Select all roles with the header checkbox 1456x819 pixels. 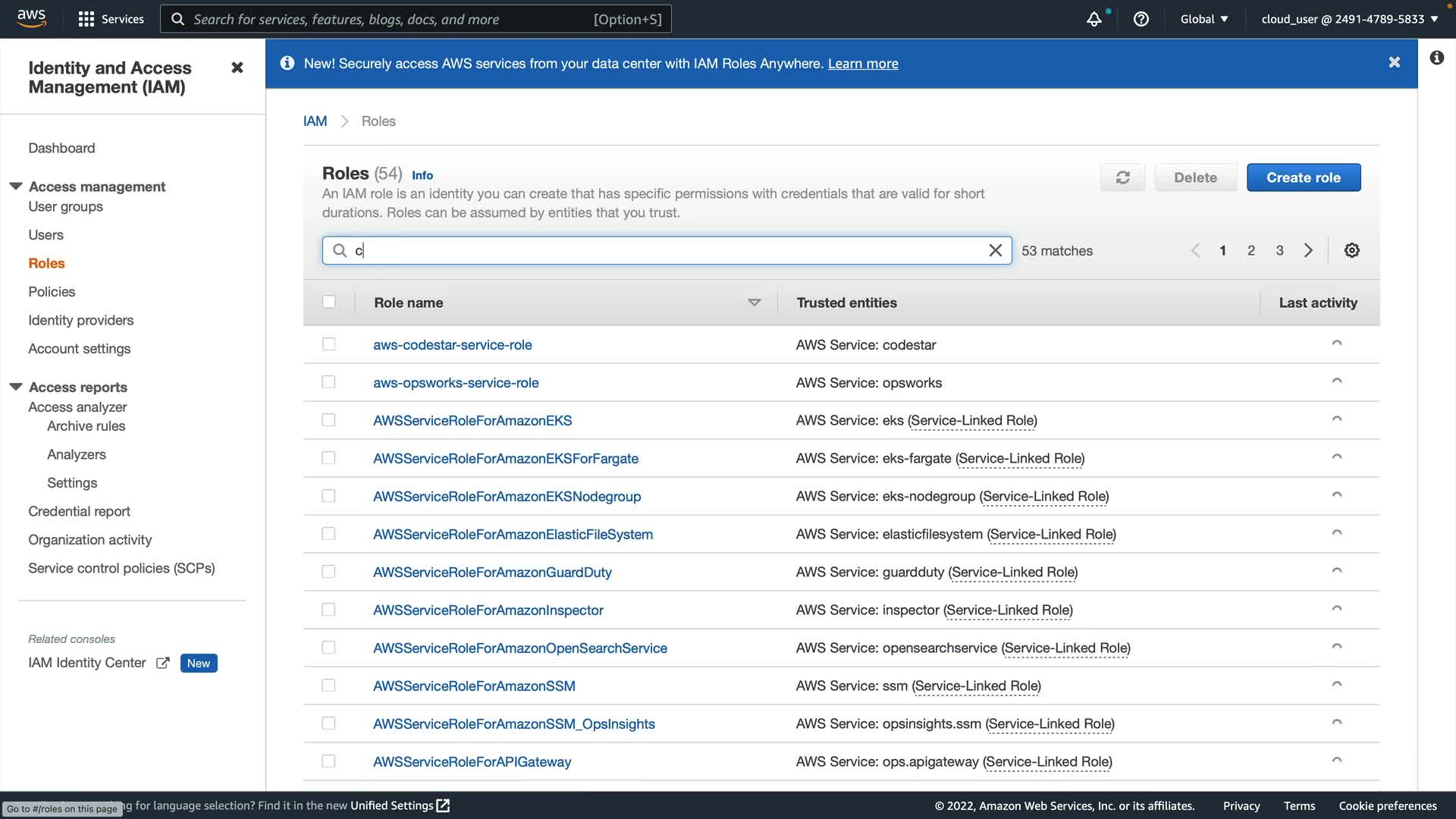328,302
